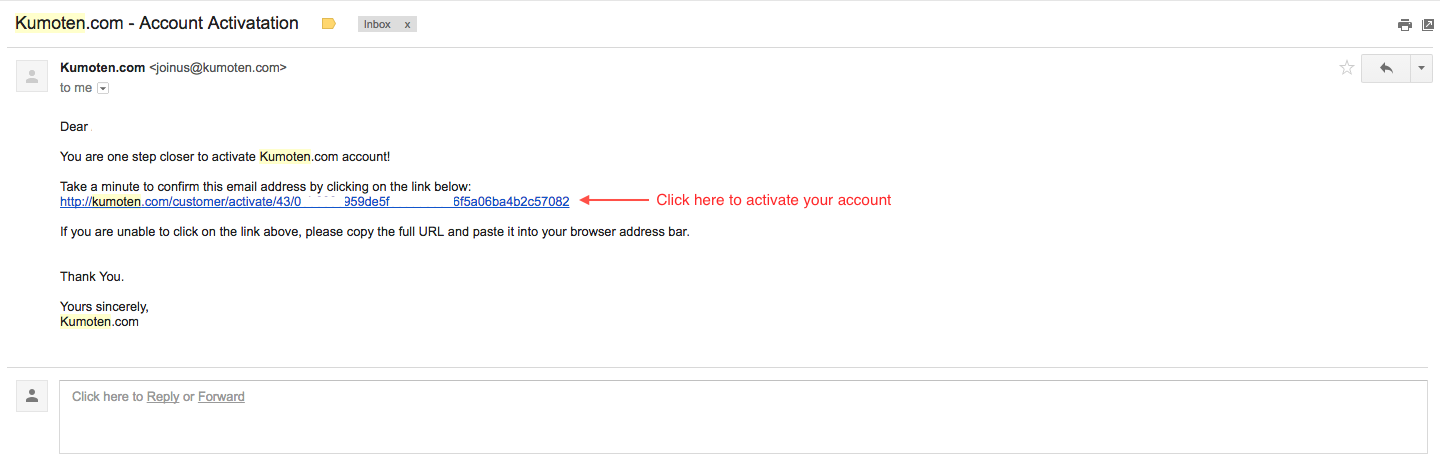Show details arrow next to "to me"
Viewport: 1440px width, 463px height.
click(x=103, y=88)
